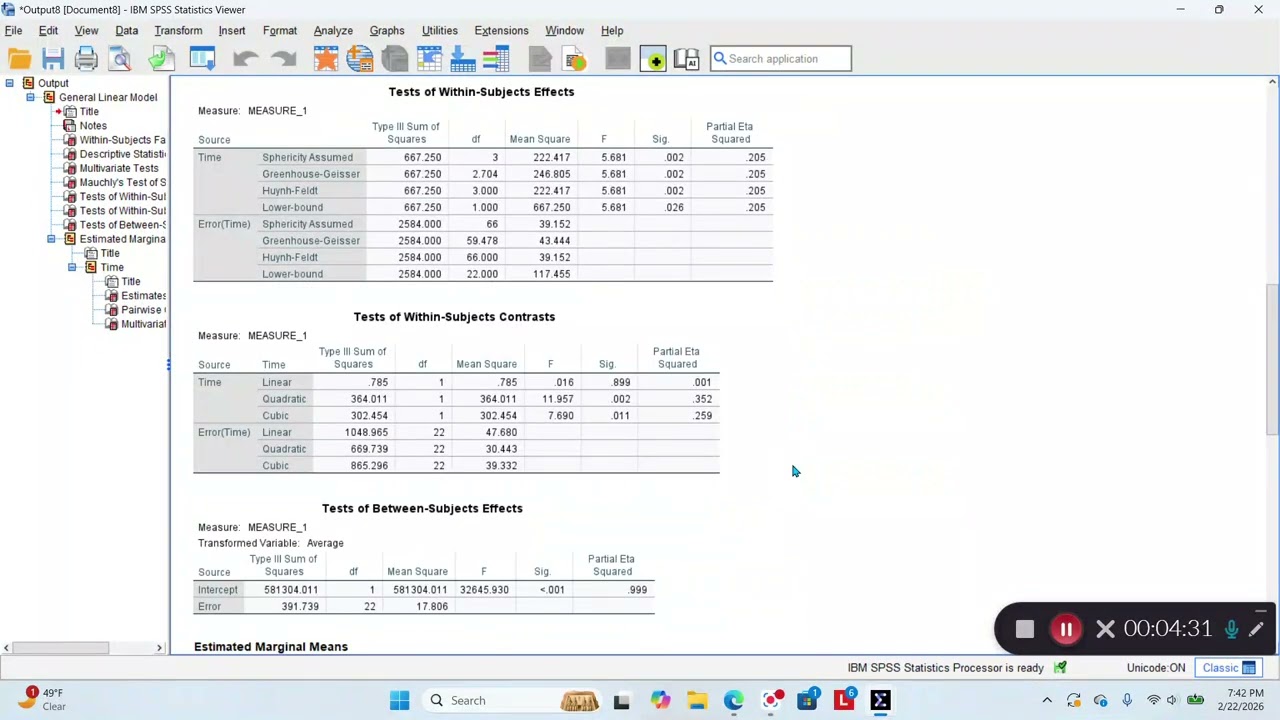
Task: Click the Tests of Between-Subjects Effects title
Action: point(422,509)
